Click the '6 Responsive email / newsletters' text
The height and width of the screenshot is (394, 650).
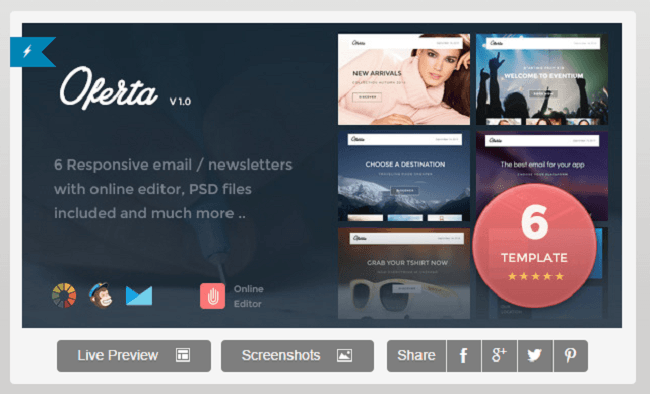tap(173, 165)
